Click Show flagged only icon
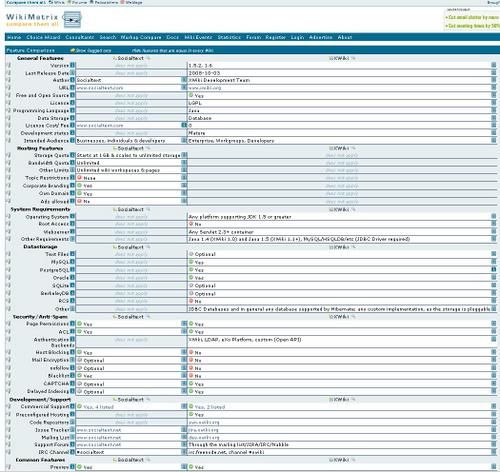Image resolution: width=500 pixels, height=472 pixels. point(73,50)
